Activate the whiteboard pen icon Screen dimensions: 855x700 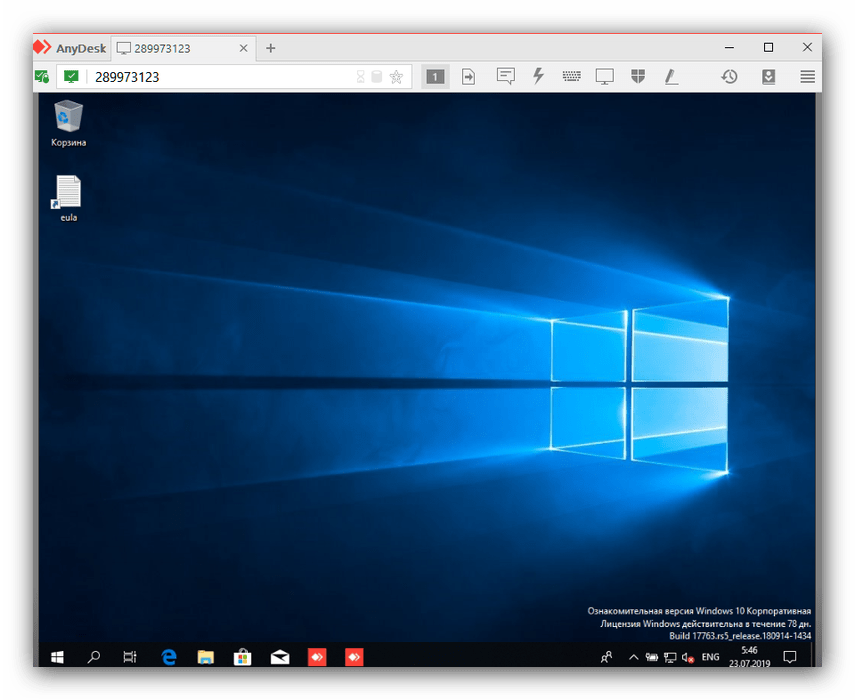[x=670, y=76]
